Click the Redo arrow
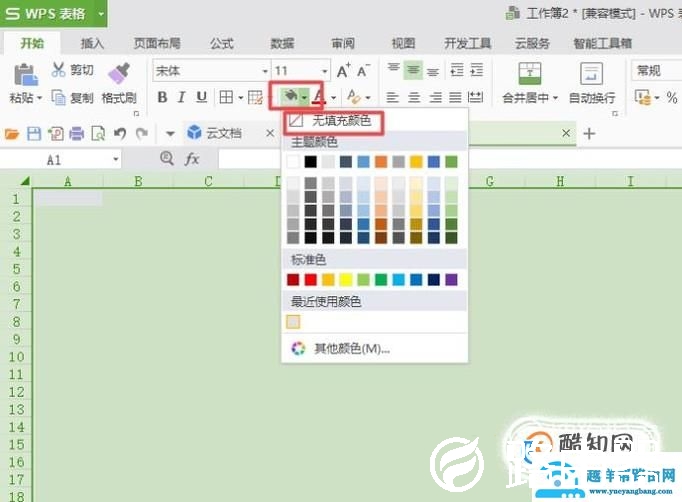 click(x=142, y=133)
